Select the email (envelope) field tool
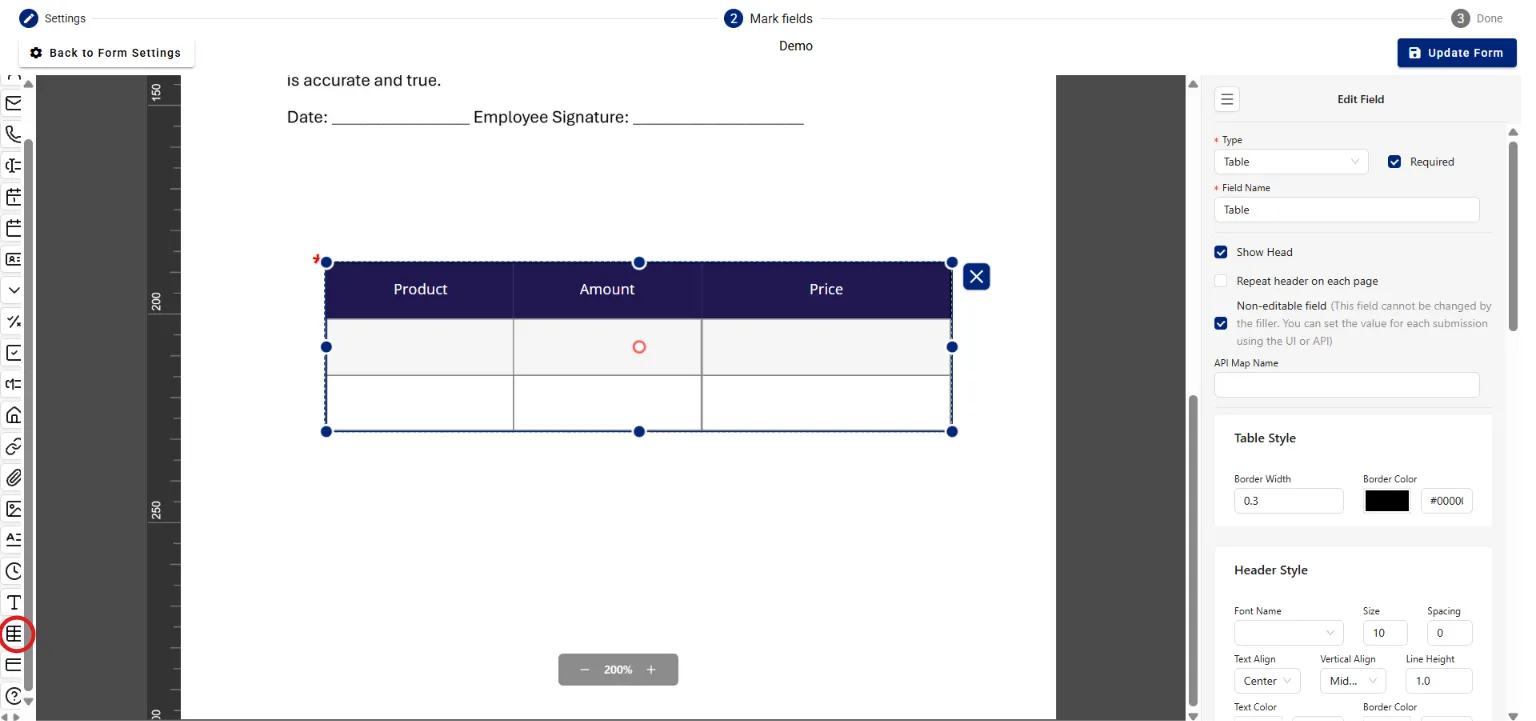1536x721 pixels. point(14,103)
